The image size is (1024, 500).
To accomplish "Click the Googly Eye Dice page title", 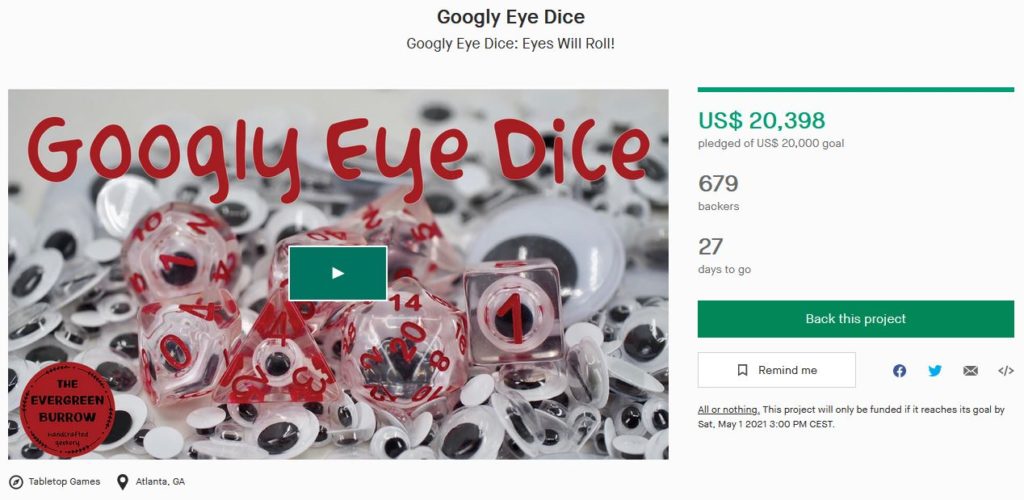I will click(511, 16).
